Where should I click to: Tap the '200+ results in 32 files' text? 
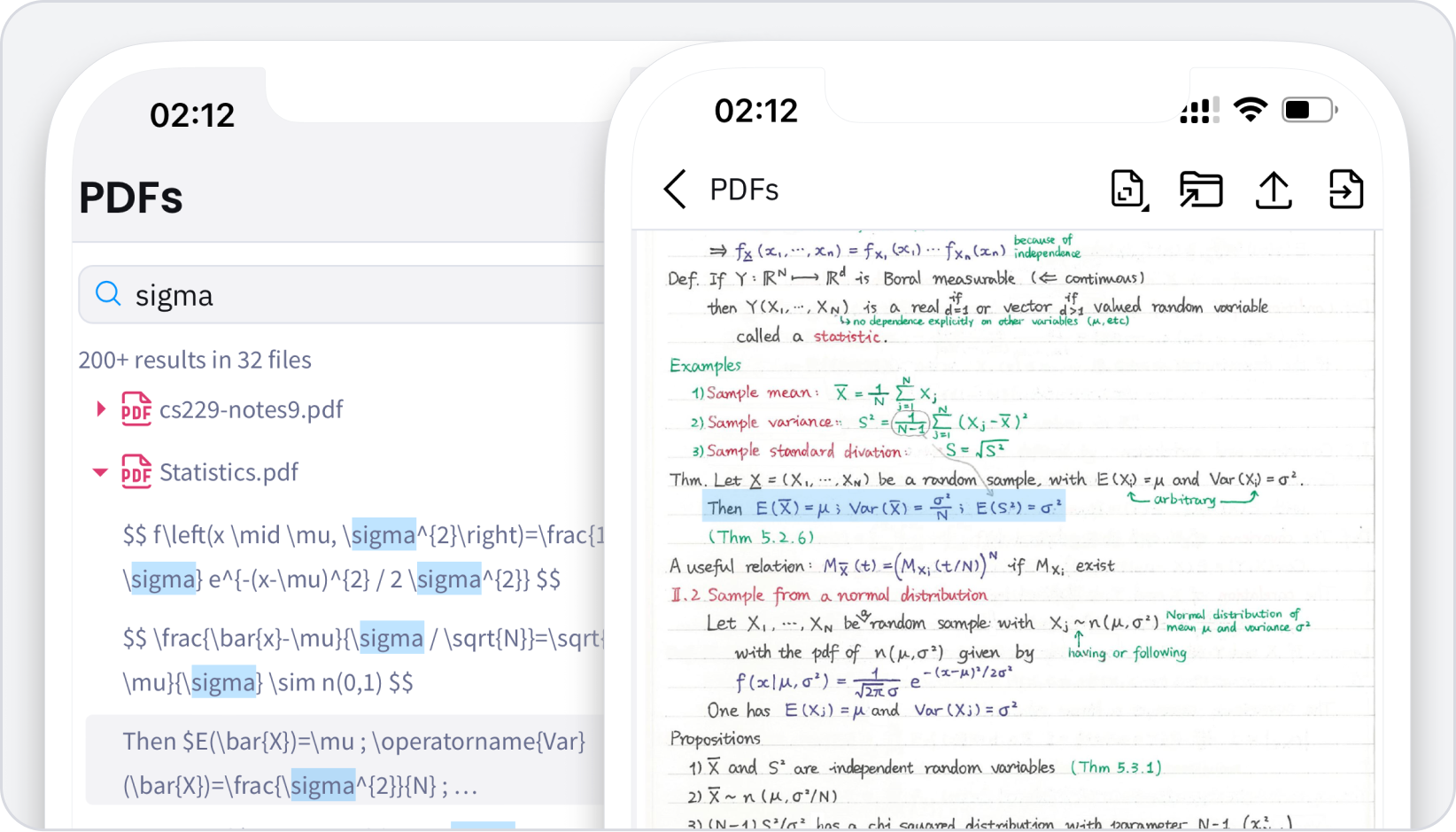click(195, 360)
